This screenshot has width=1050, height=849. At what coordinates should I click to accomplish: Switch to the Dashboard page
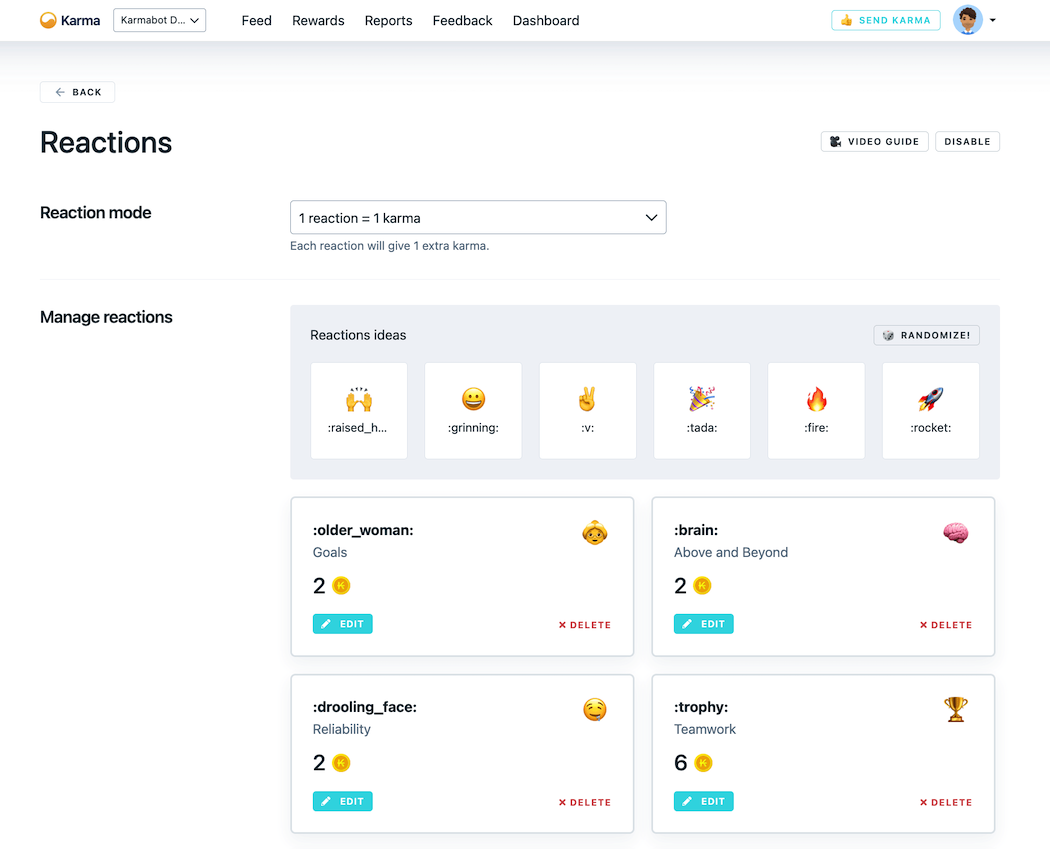pos(545,20)
